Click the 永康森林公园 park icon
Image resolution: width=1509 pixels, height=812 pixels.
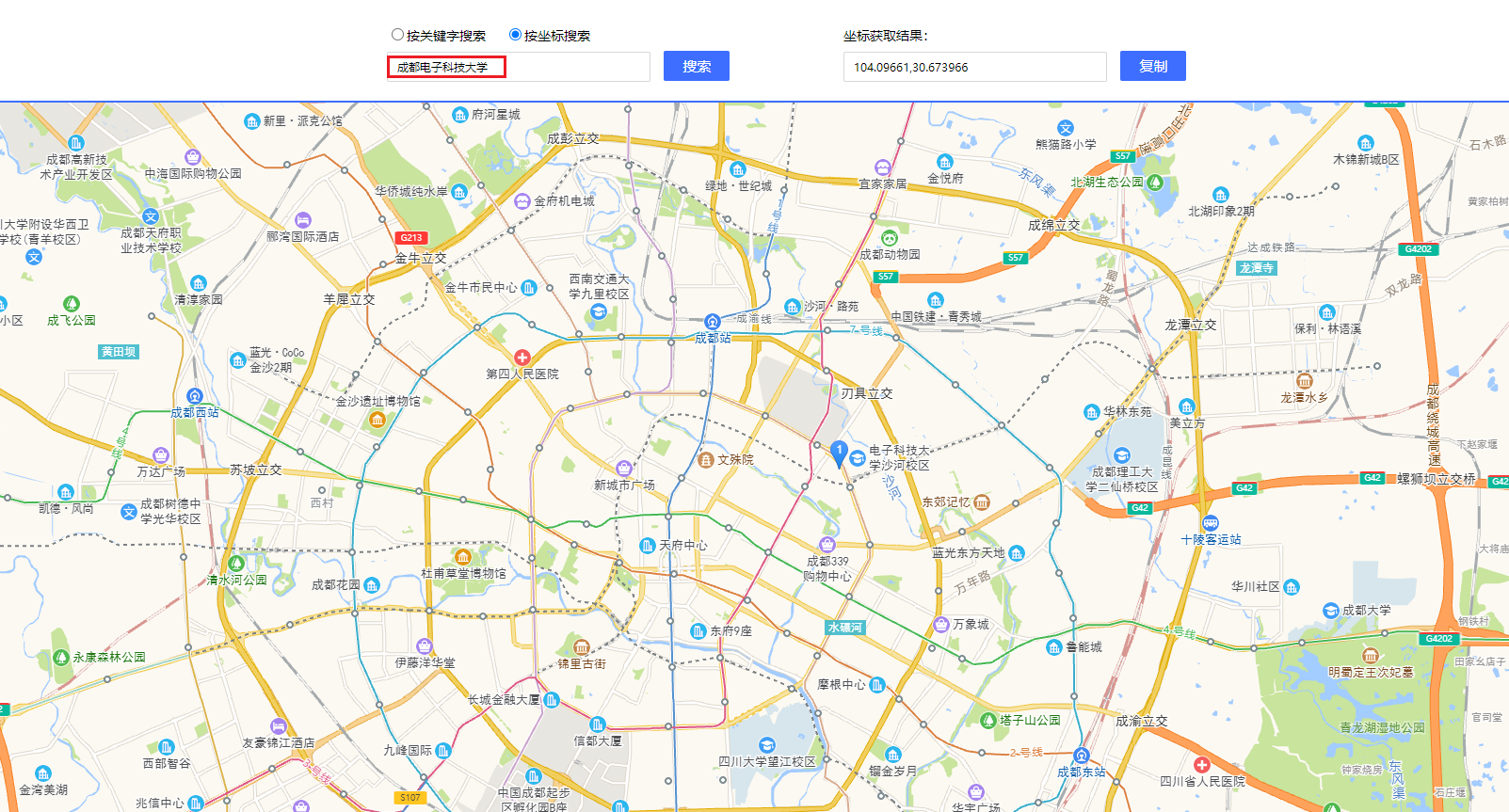61,657
